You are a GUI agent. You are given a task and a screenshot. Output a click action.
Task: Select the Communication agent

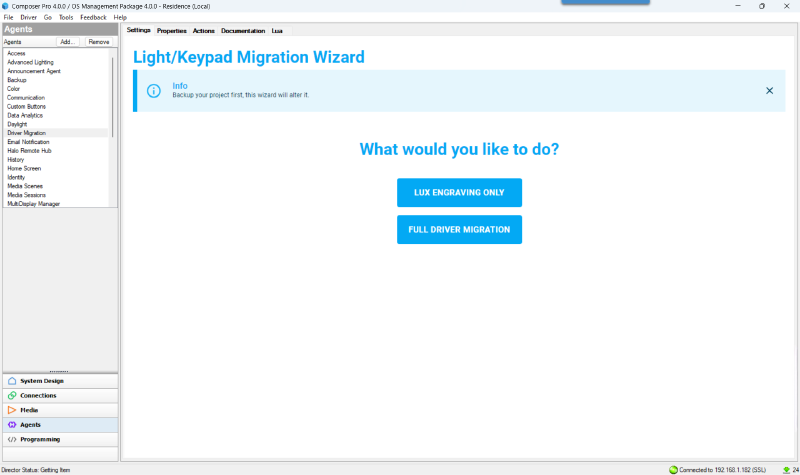click(26, 97)
